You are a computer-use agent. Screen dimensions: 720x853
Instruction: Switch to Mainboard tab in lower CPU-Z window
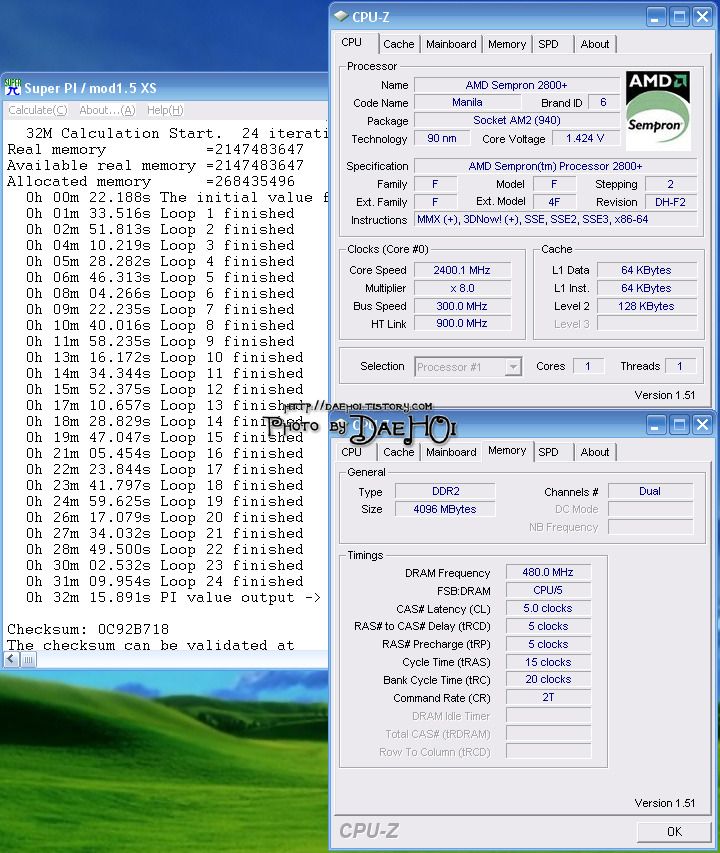(451, 452)
